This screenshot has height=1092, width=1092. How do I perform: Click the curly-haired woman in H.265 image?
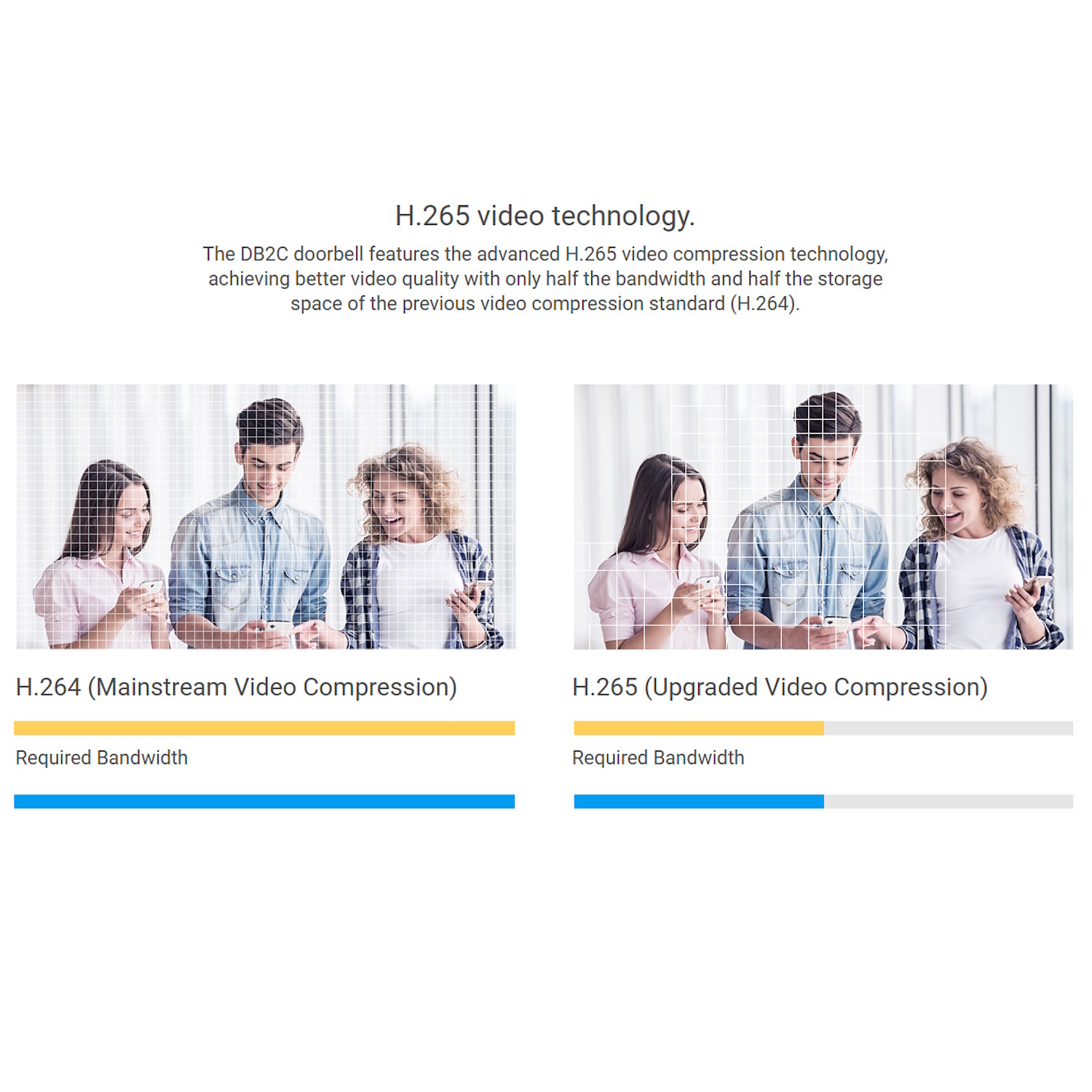(x=976, y=546)
